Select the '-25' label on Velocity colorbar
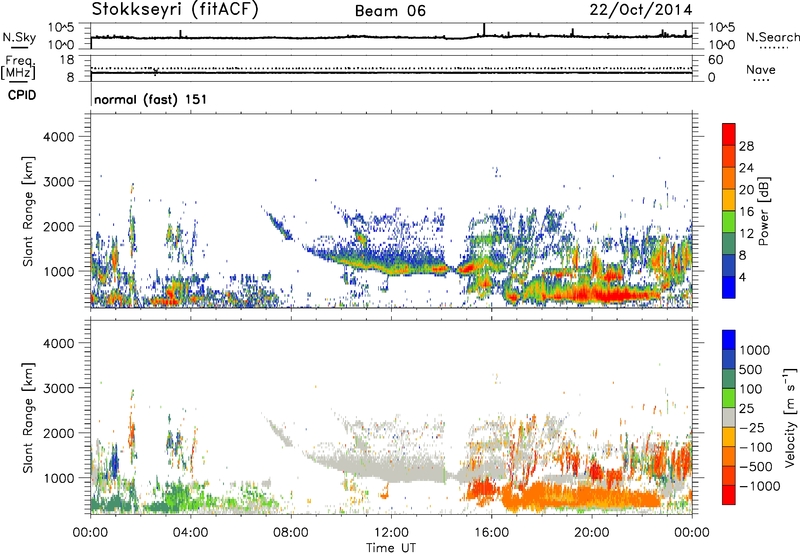The image size is (800, 554). pyautogui.click(x=752, y=427)
